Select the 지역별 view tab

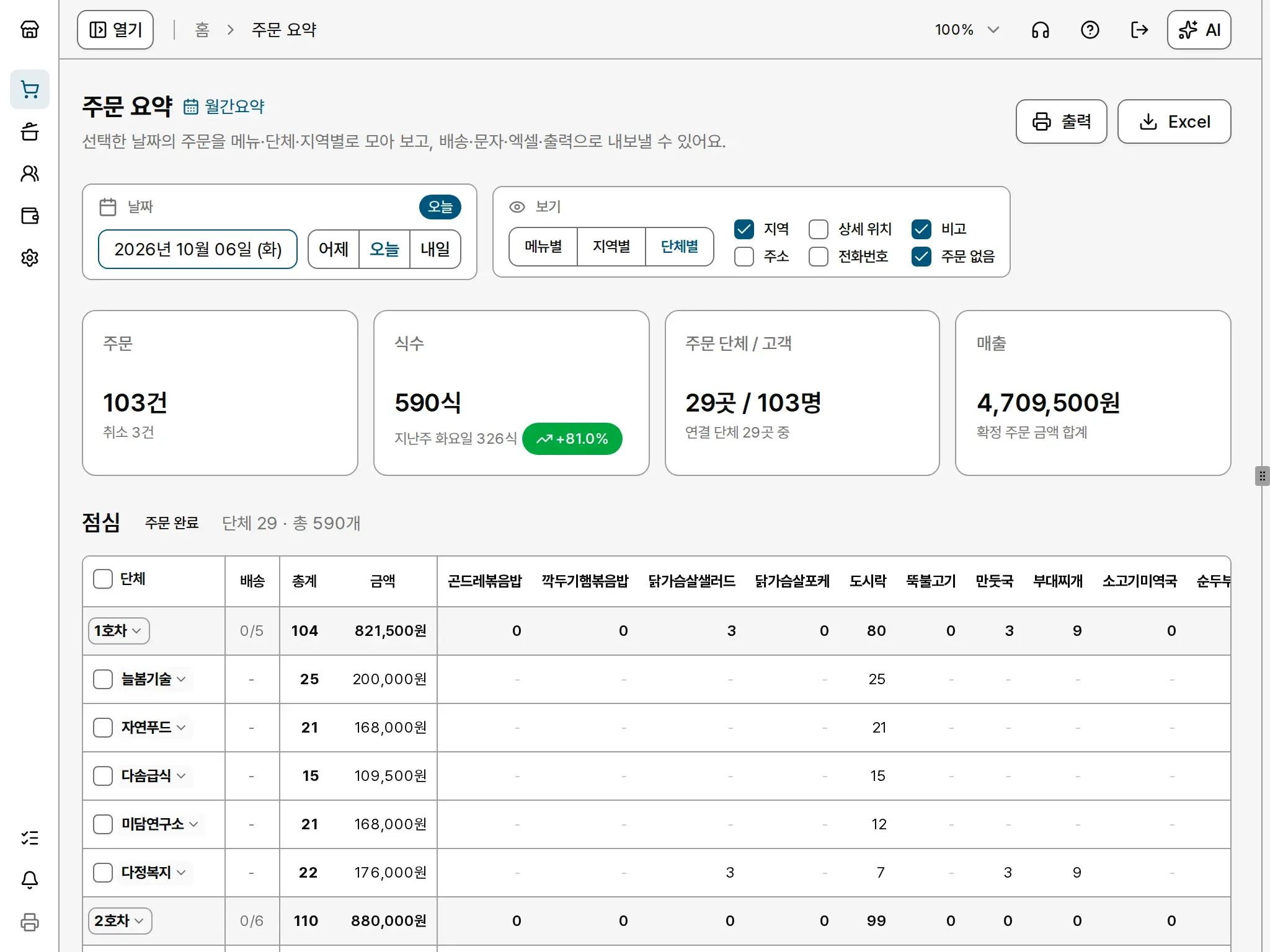pyautogui.click(x=611, y=247)
